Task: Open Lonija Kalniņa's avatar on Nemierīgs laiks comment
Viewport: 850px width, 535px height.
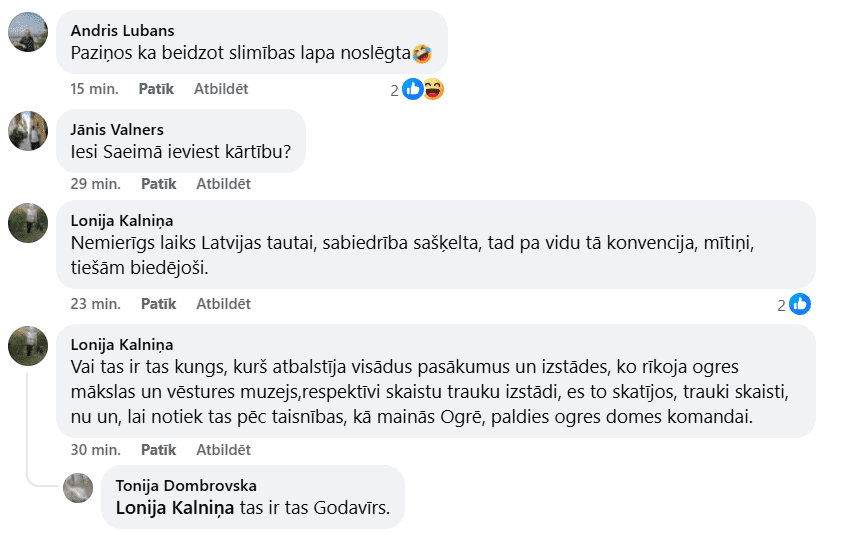Action: [x=27, y=222]
